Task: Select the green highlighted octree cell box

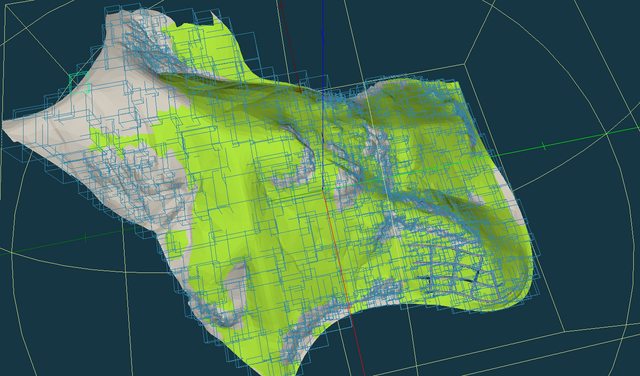Action: [79, 82]
